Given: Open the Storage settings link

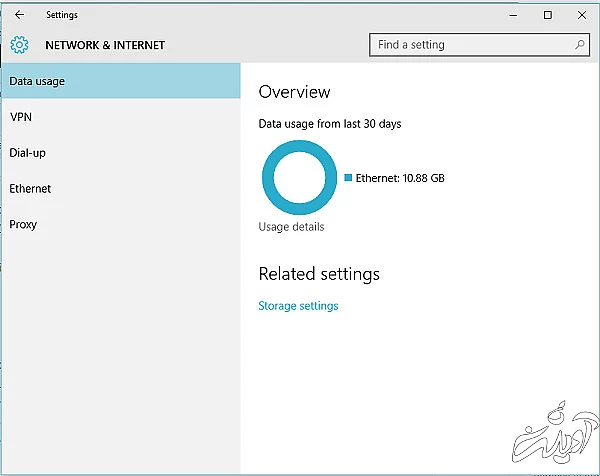Looking at the screenshot, I should pos(298,306).
